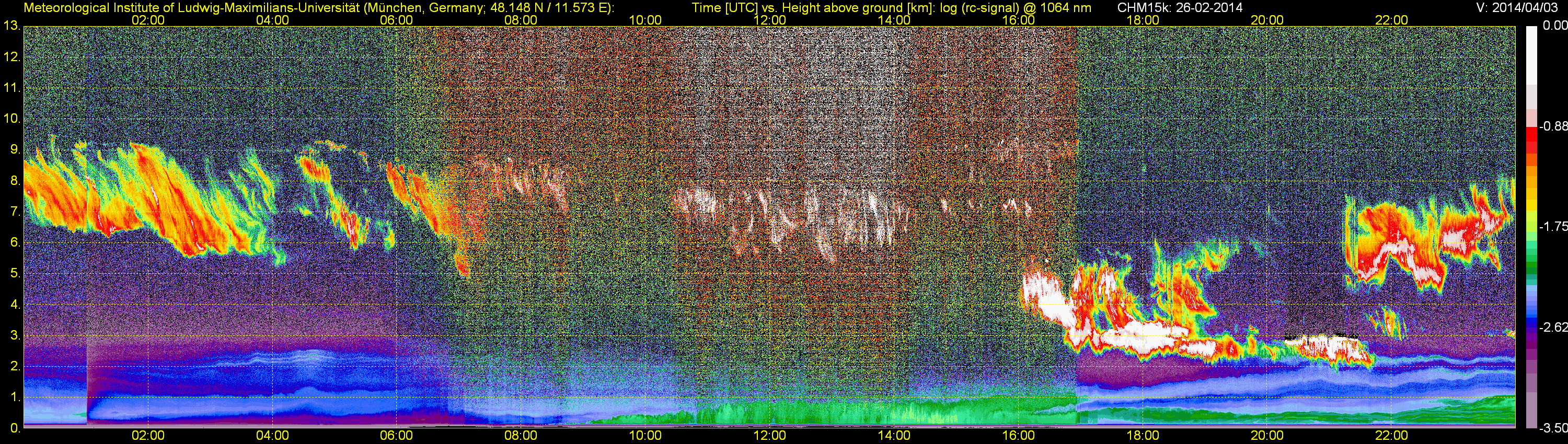Select the 02:00 label on the bottom time axis
Image resolution: width=1568 pixels, height=444 pixels.
pos(148,436)
